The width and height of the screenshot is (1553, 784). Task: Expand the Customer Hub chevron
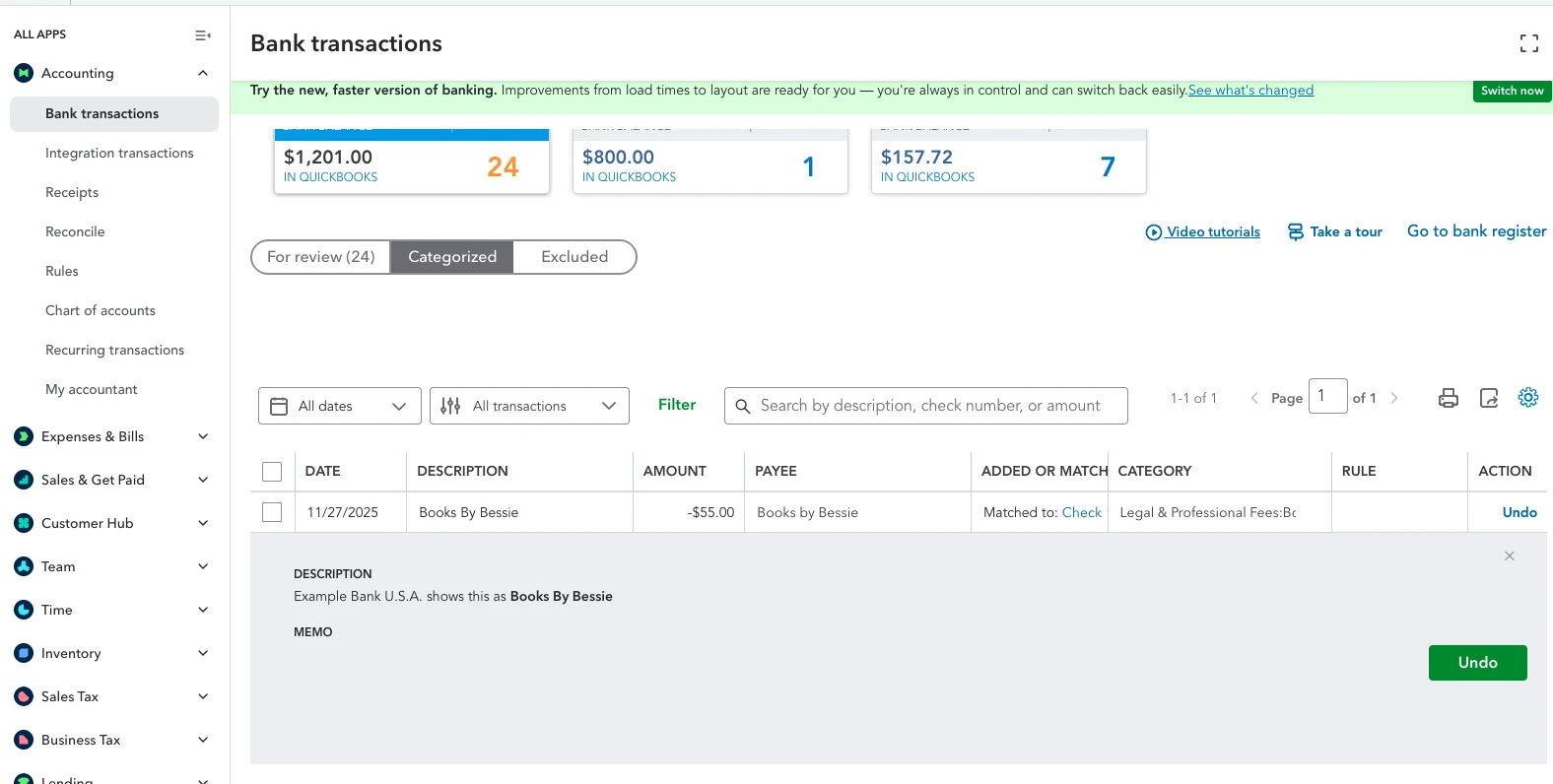click(x=203, y=523)
